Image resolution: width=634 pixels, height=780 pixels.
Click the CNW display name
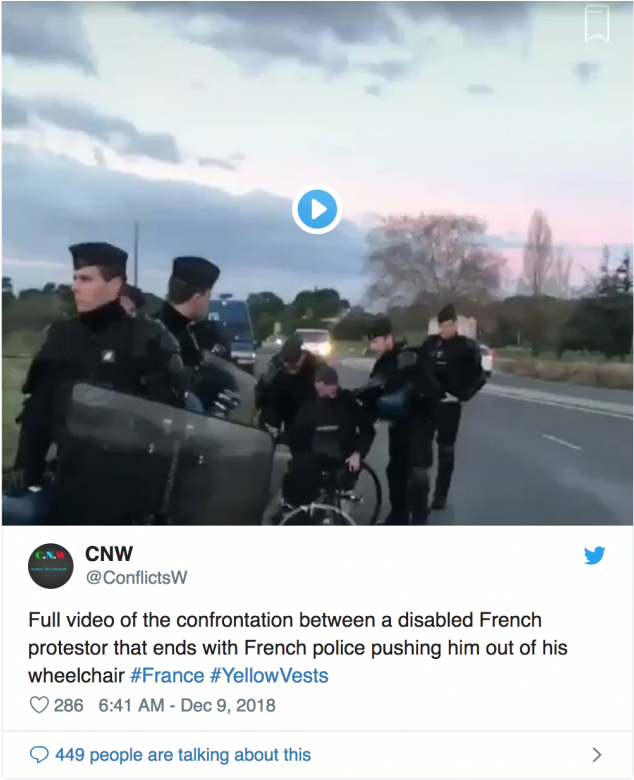[109, 554]
